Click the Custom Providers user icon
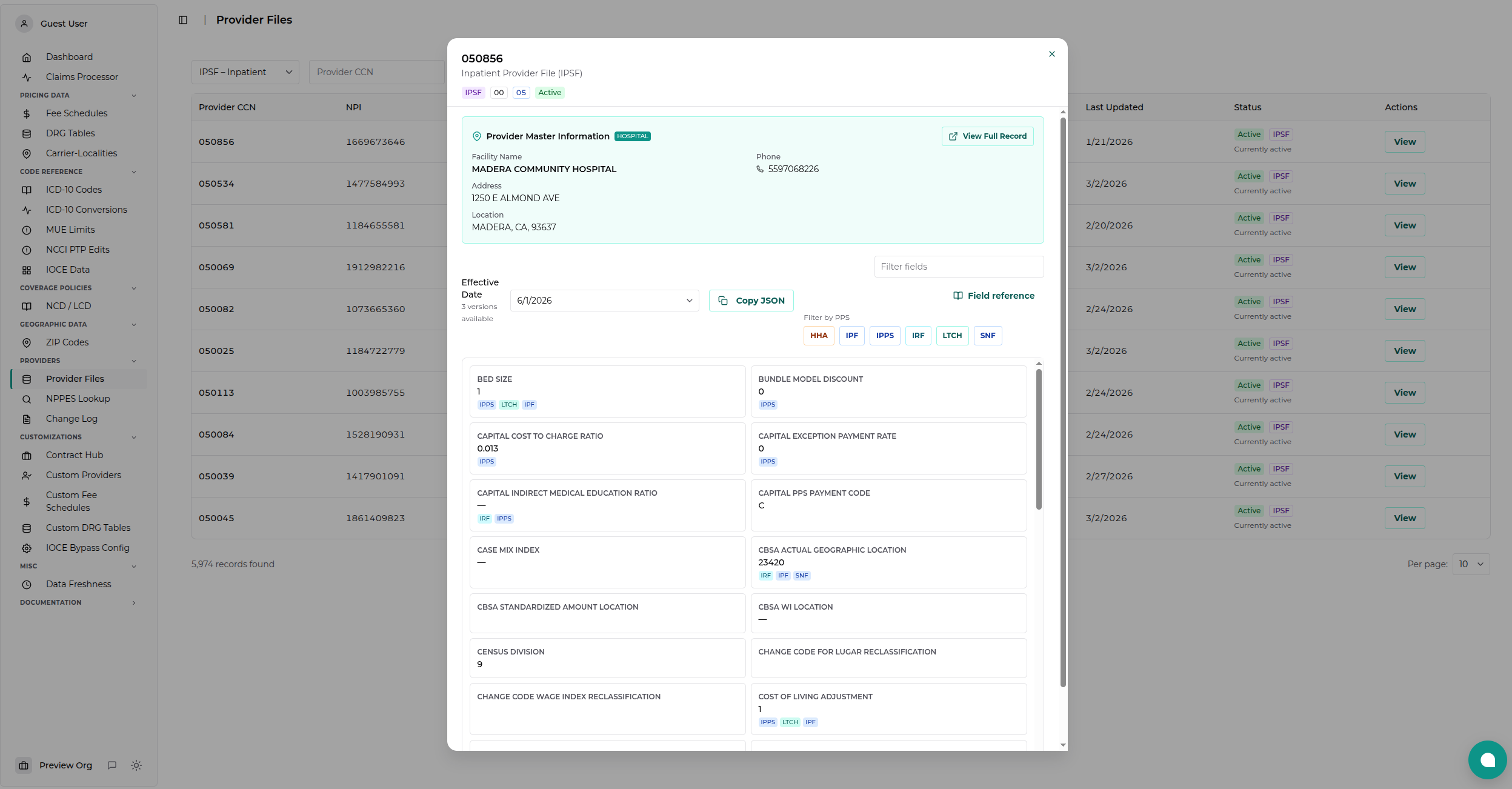The width and height of the screenshot is (1512, 789). pyautogui.click(x=27, y=476)
